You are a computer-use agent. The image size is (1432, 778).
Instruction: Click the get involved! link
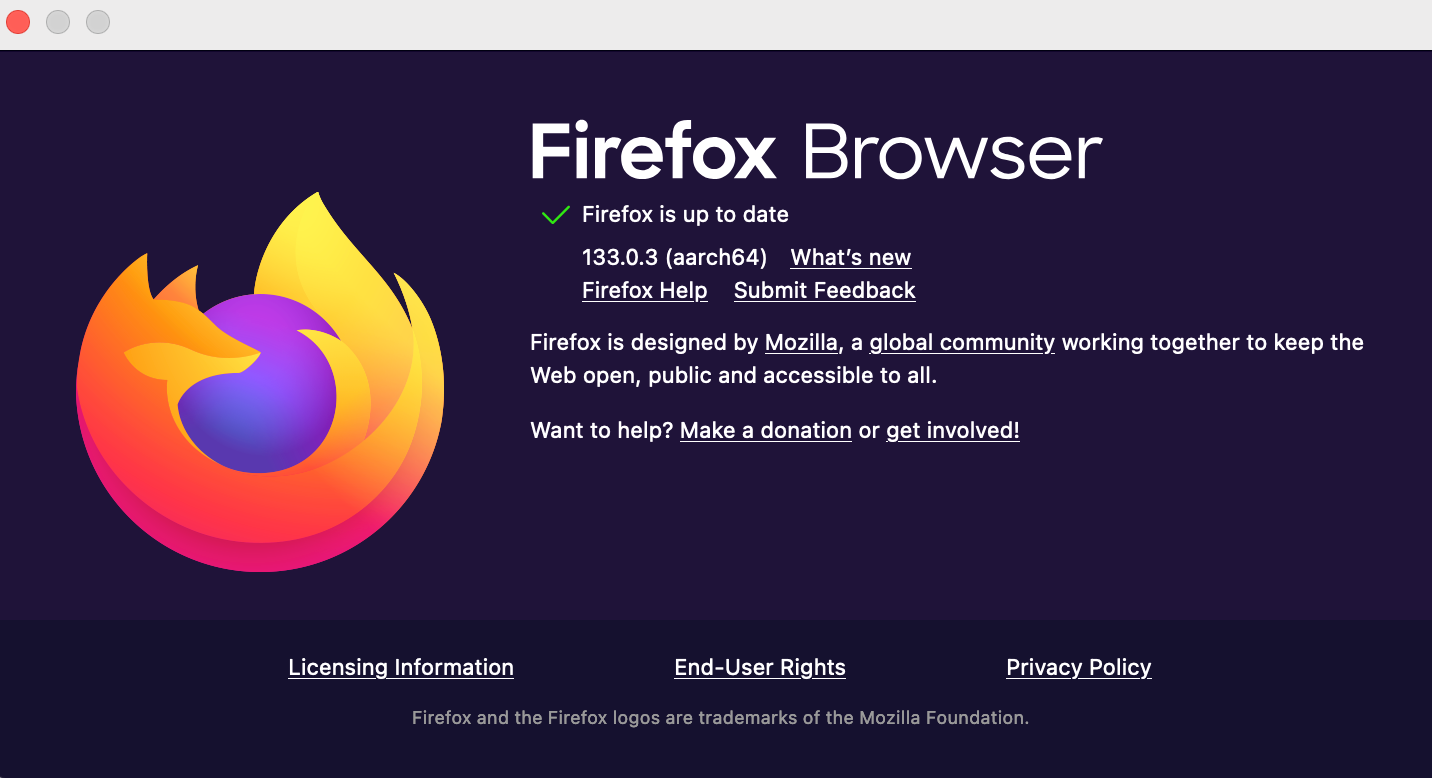pos(953,431)
